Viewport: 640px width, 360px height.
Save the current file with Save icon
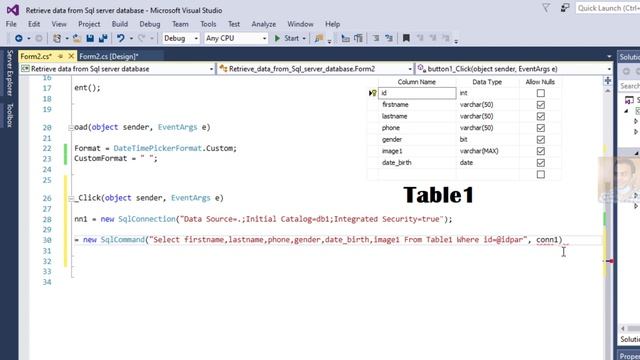pyautogui.click(x=90, y=38)
